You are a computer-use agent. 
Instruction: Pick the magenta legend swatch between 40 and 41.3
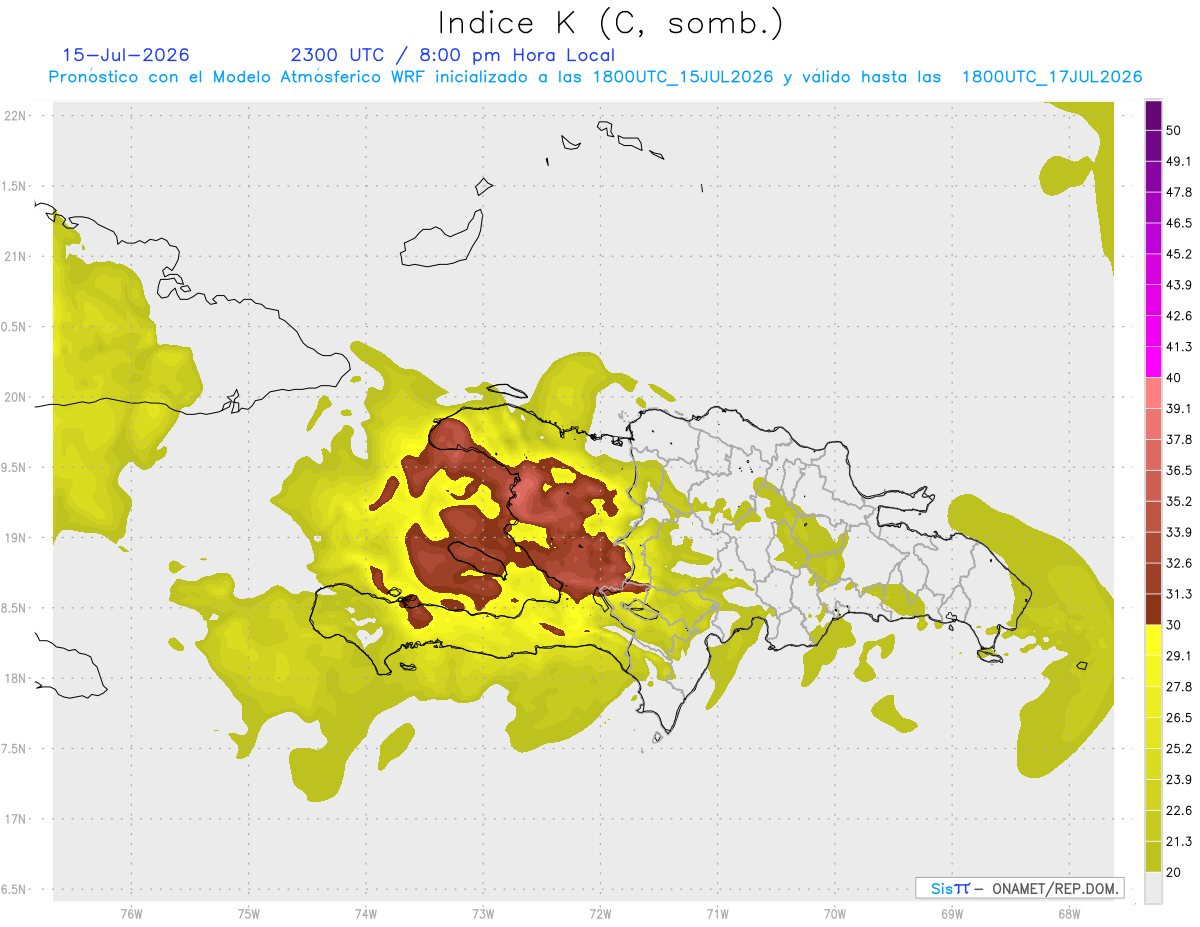click(x=1153, y=362)
